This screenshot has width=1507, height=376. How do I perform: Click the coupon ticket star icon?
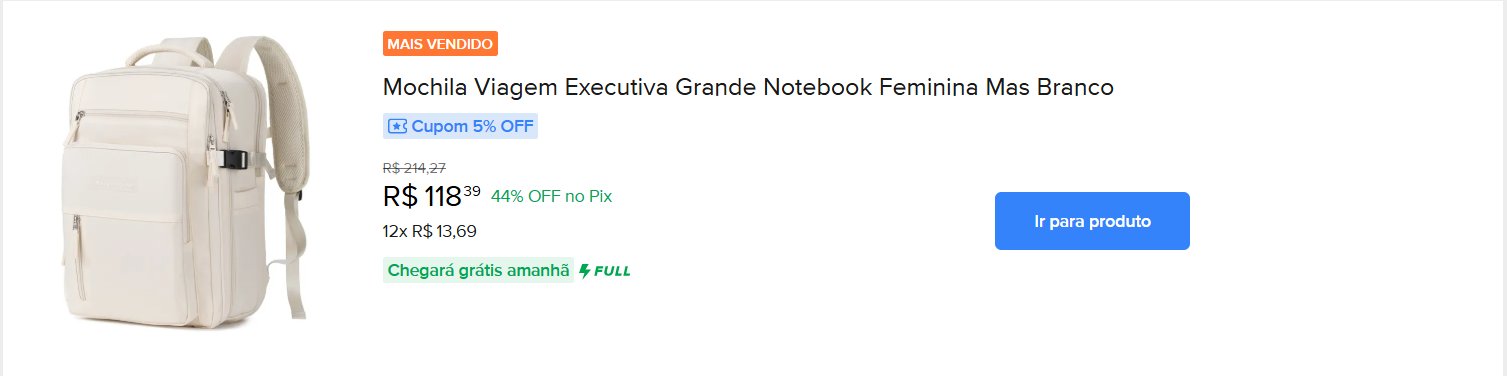click(397, 126)
